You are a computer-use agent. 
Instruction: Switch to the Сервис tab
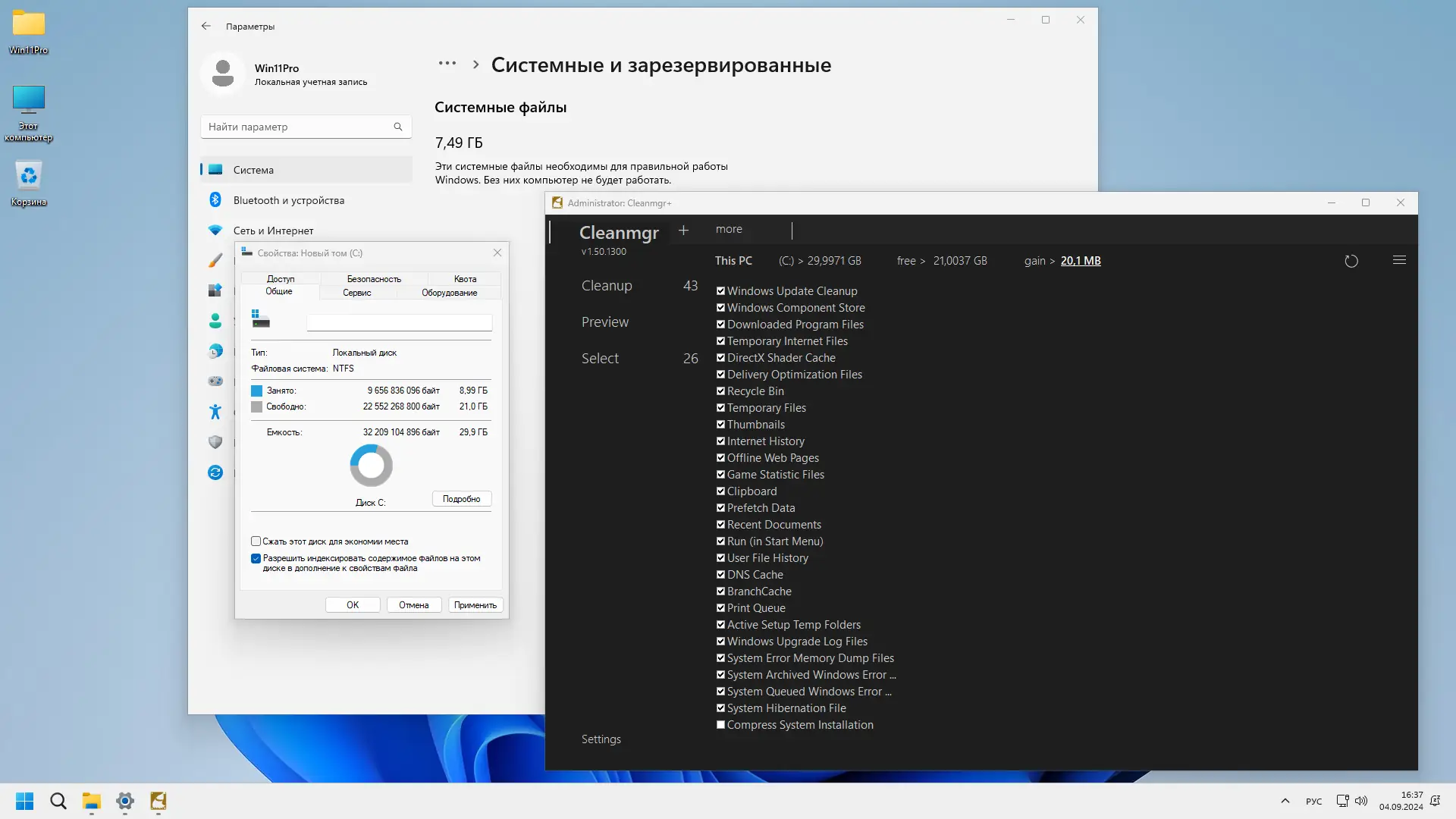(356, 292)
